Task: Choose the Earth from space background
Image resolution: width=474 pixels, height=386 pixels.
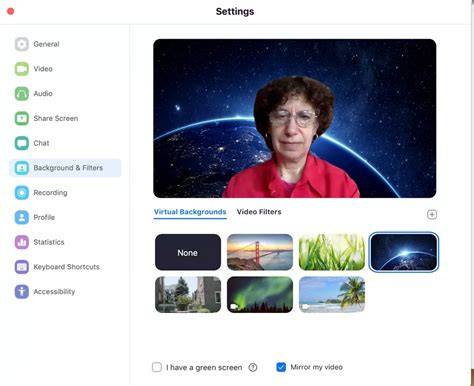Action: tap(404, 252)
